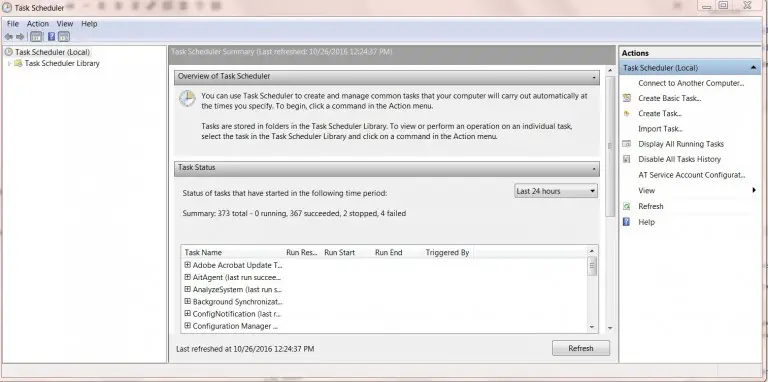Screen dimensions: 768x382
Task: Click the Create Task icon
Action: (x=626, y=114)
